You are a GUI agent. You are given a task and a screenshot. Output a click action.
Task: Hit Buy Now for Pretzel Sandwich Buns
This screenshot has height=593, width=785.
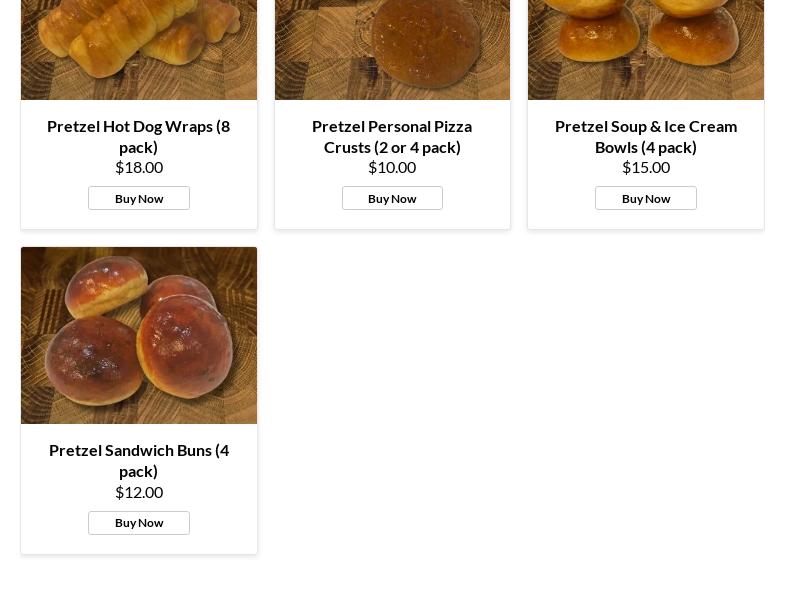pos(139,523)
